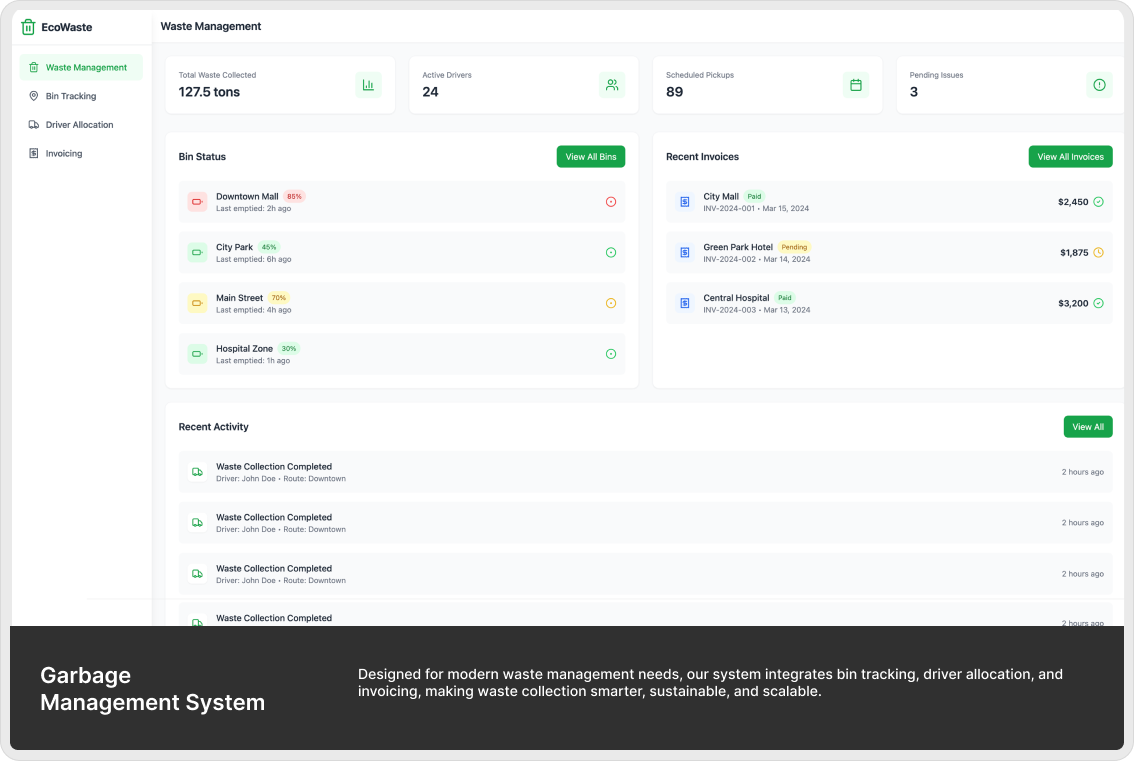Click "Last emptied: 2h ago" text
The image size is (1134, 761).
(x=253, y=208)
